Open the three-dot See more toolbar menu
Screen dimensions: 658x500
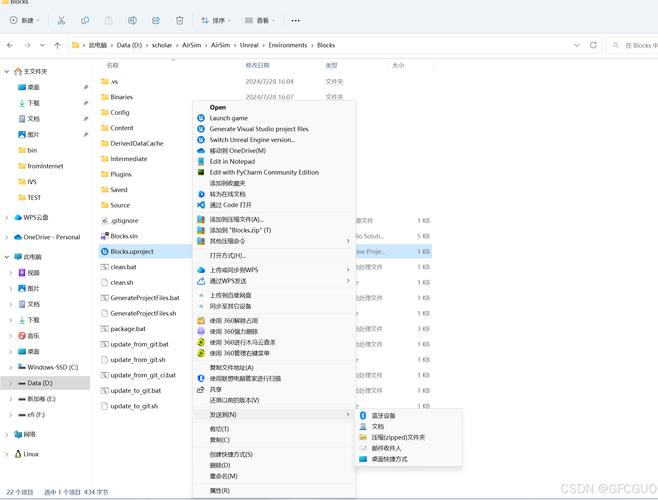coord(295,20)
